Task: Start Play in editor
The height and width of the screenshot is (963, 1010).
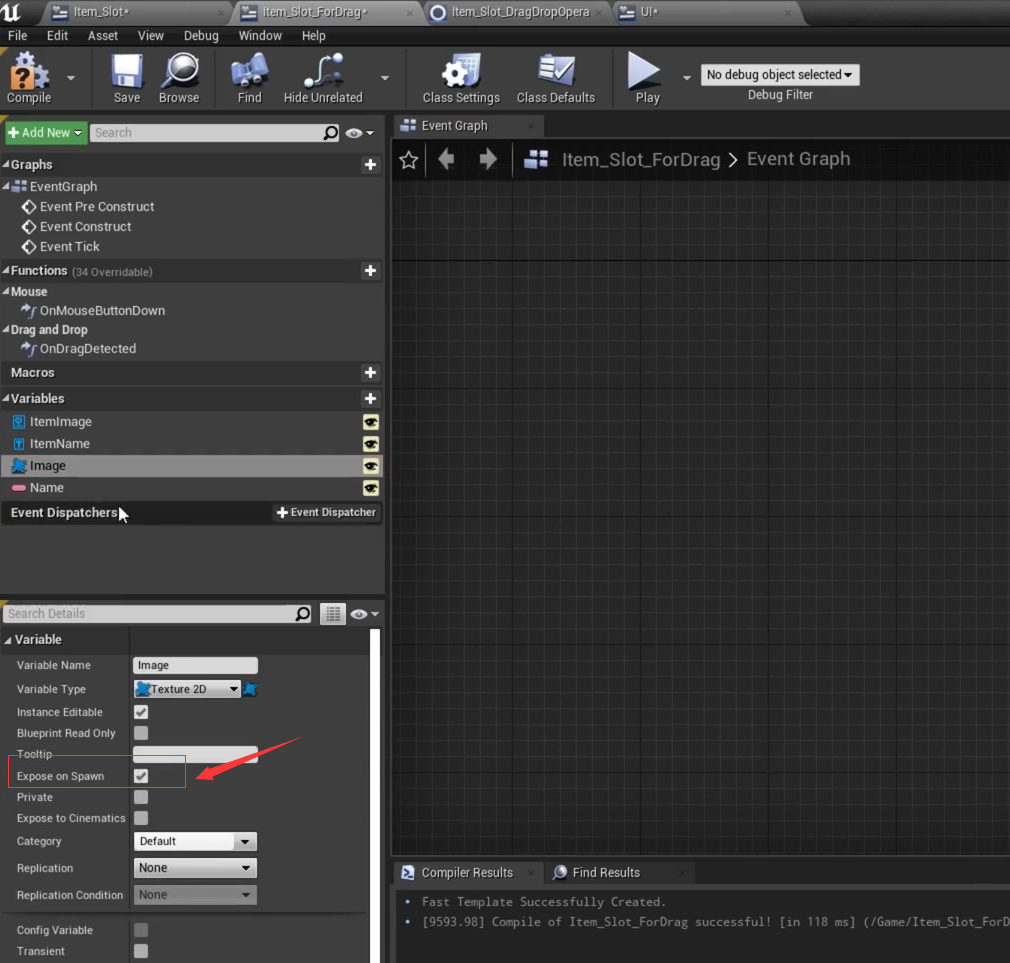Action: [646, 78]
